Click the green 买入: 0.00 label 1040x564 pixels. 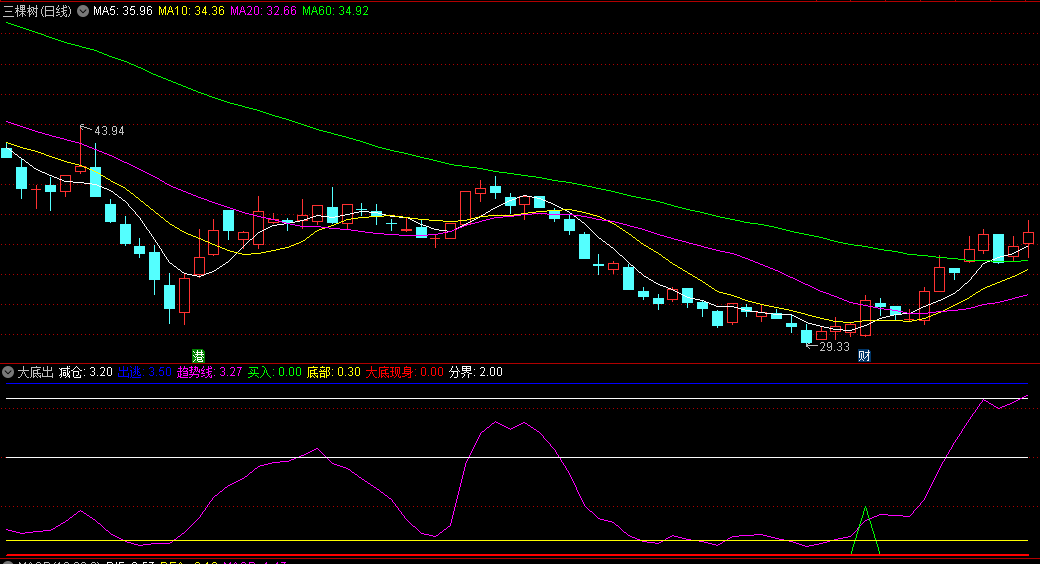click(x=274, y=372)
